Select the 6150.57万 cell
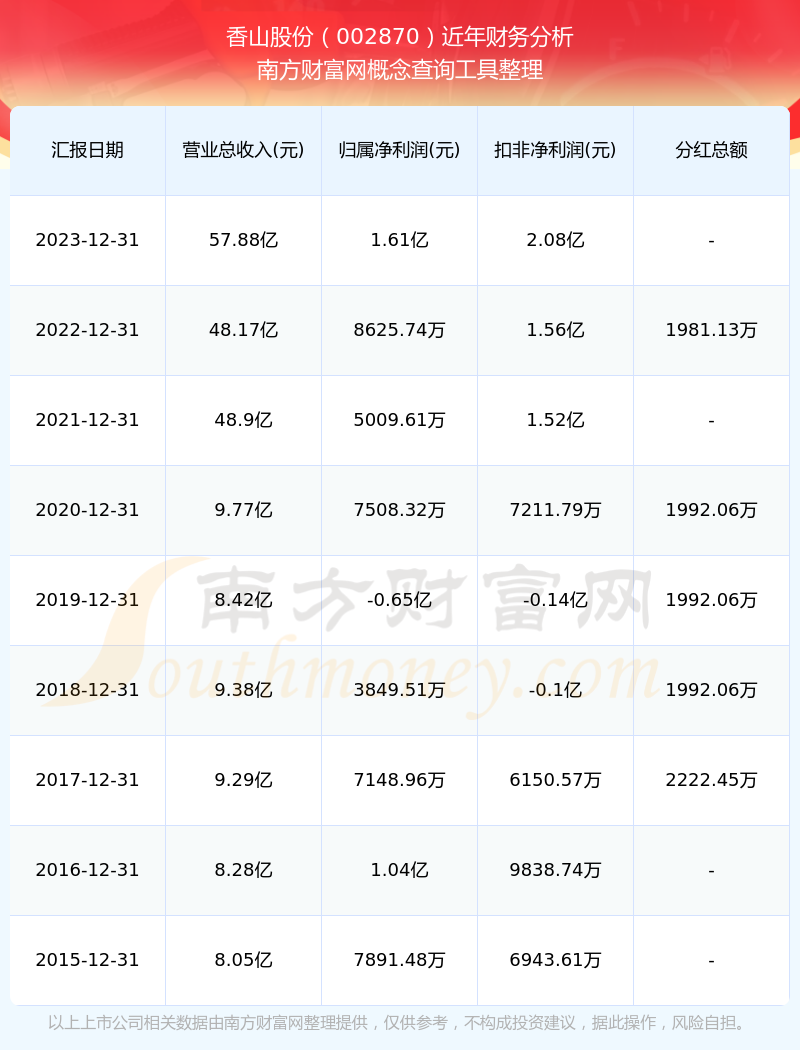 point(555,780)
